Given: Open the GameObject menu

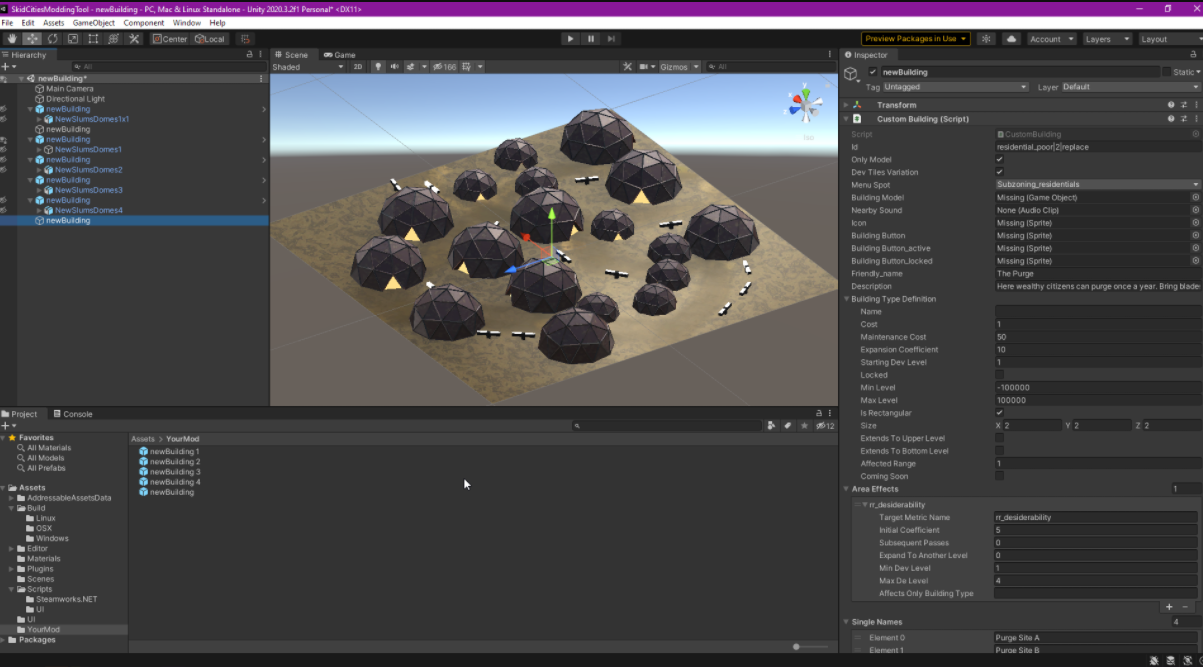Looking at the screenshot, I should [93, 22].
